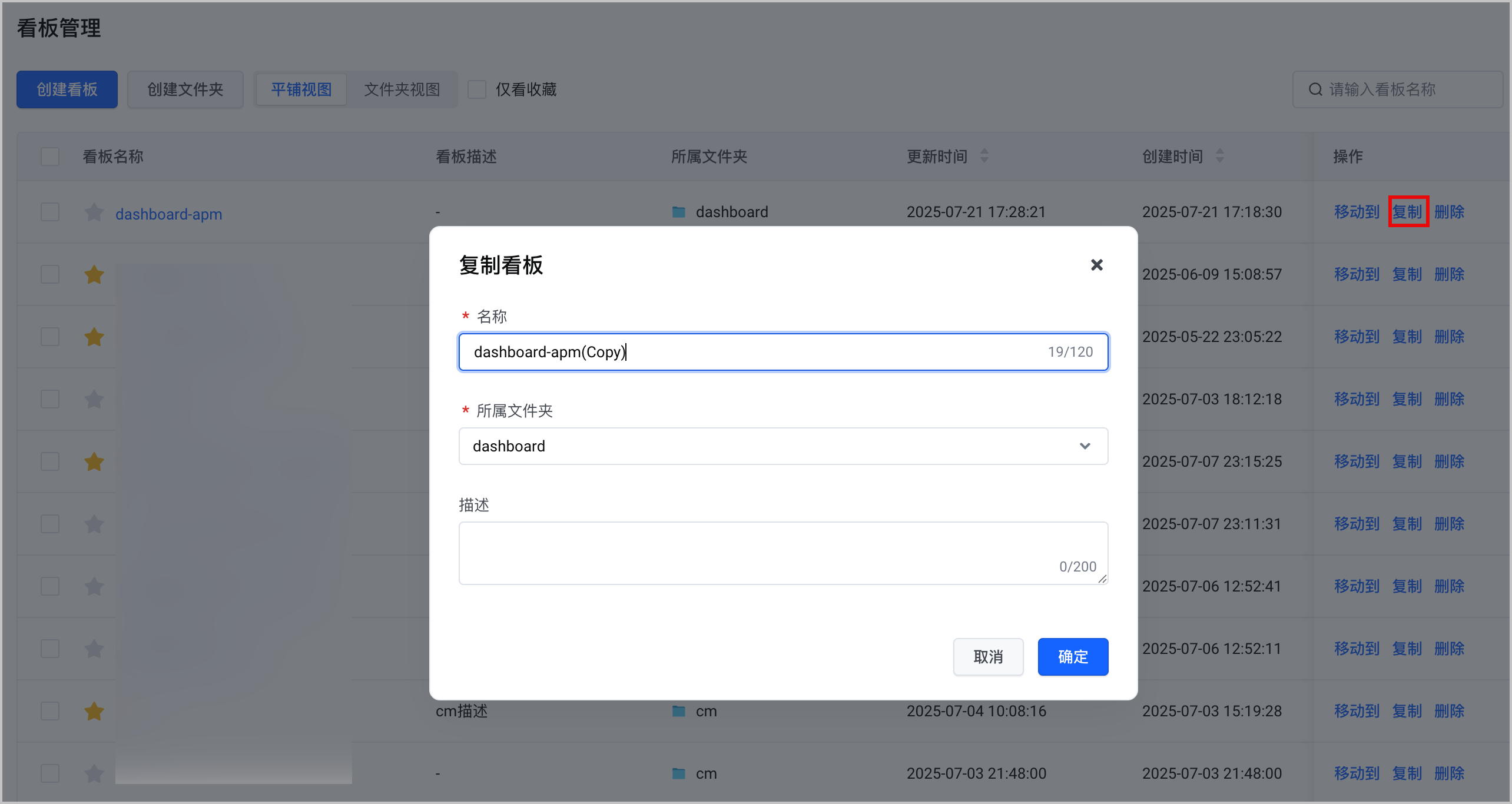The width and height of the screenshot is (1512, 804).
Task: Tick the select-all checkbox in table header
Action: tap(50, 157)
